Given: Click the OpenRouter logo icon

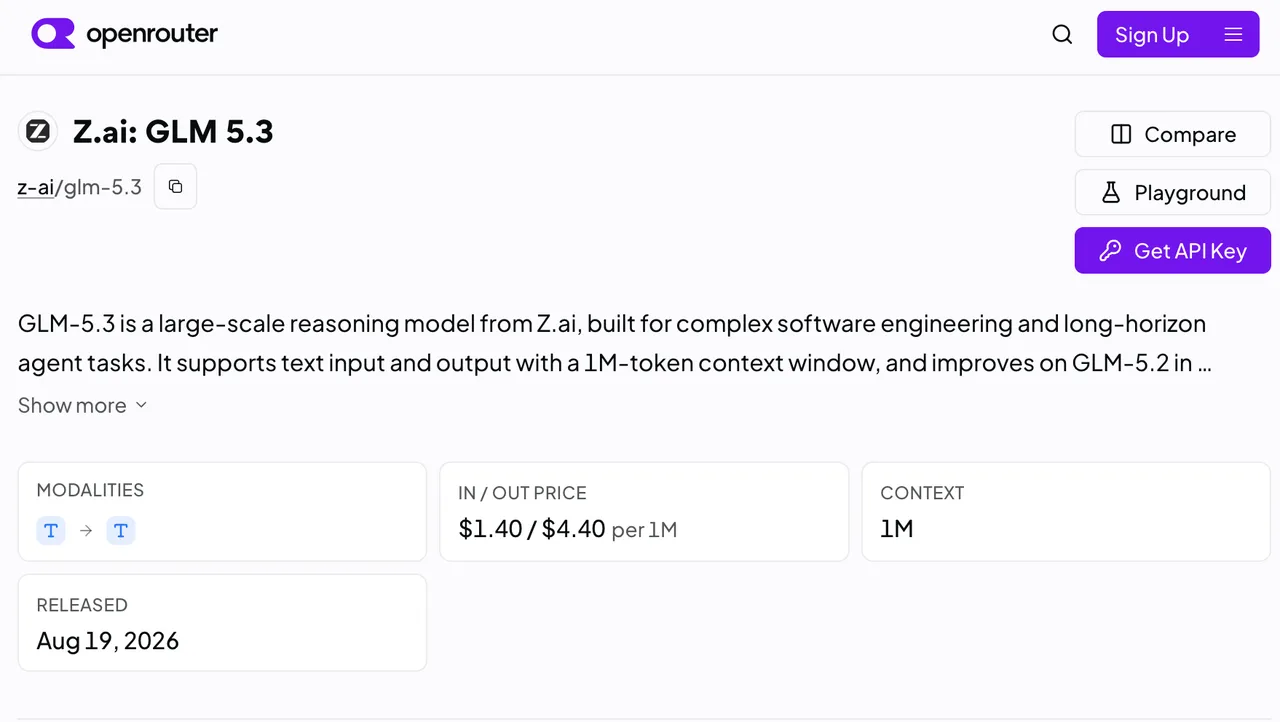Looking at the screenshot, I should 53,34.
